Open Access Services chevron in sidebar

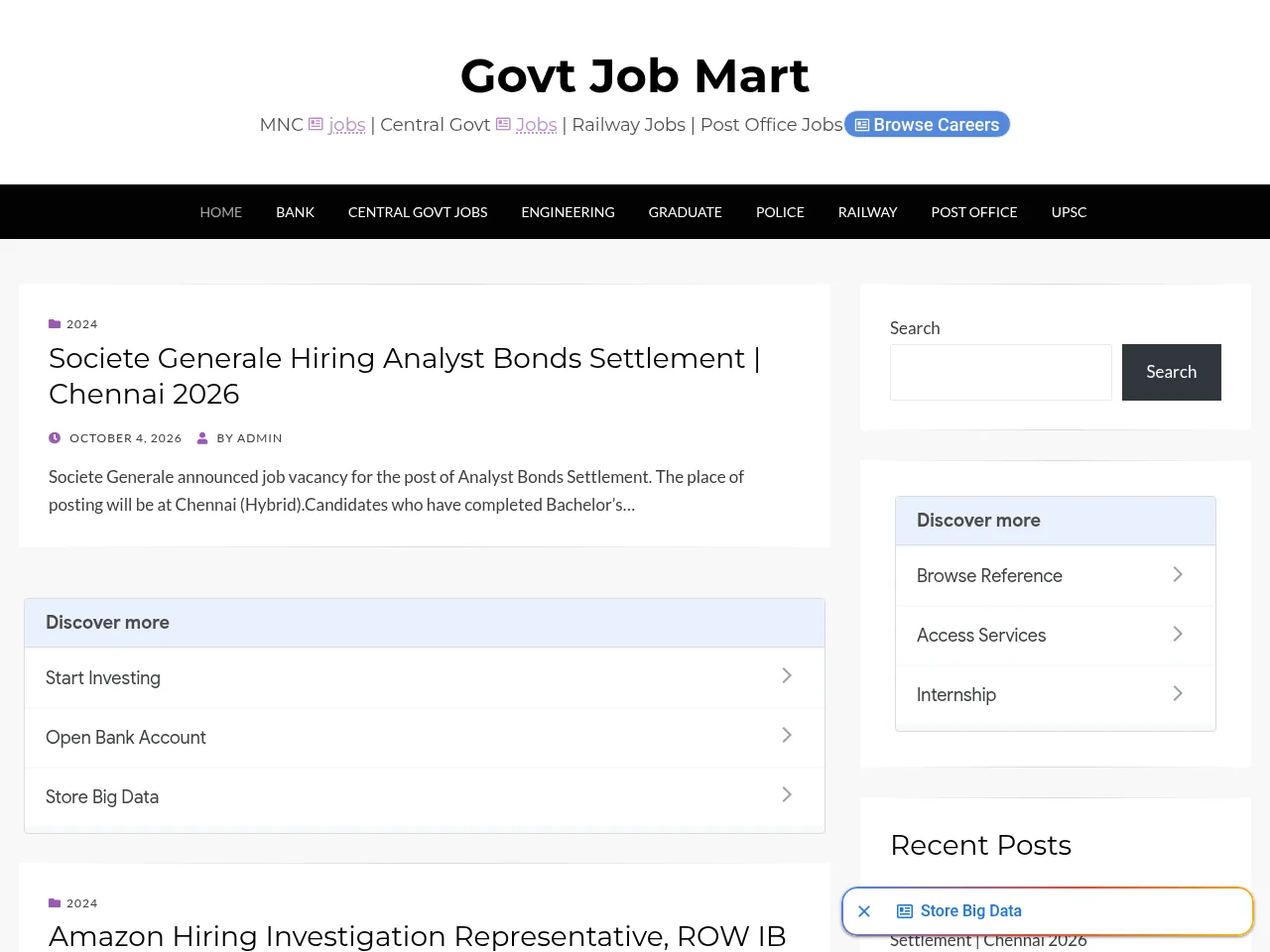click(x=1178, y=634)
